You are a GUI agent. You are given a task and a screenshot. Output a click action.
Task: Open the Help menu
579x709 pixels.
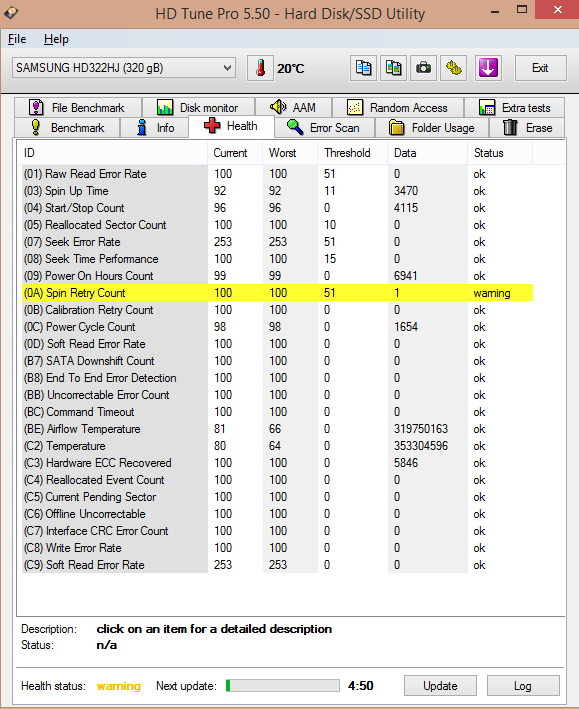[x=56, y=39]
